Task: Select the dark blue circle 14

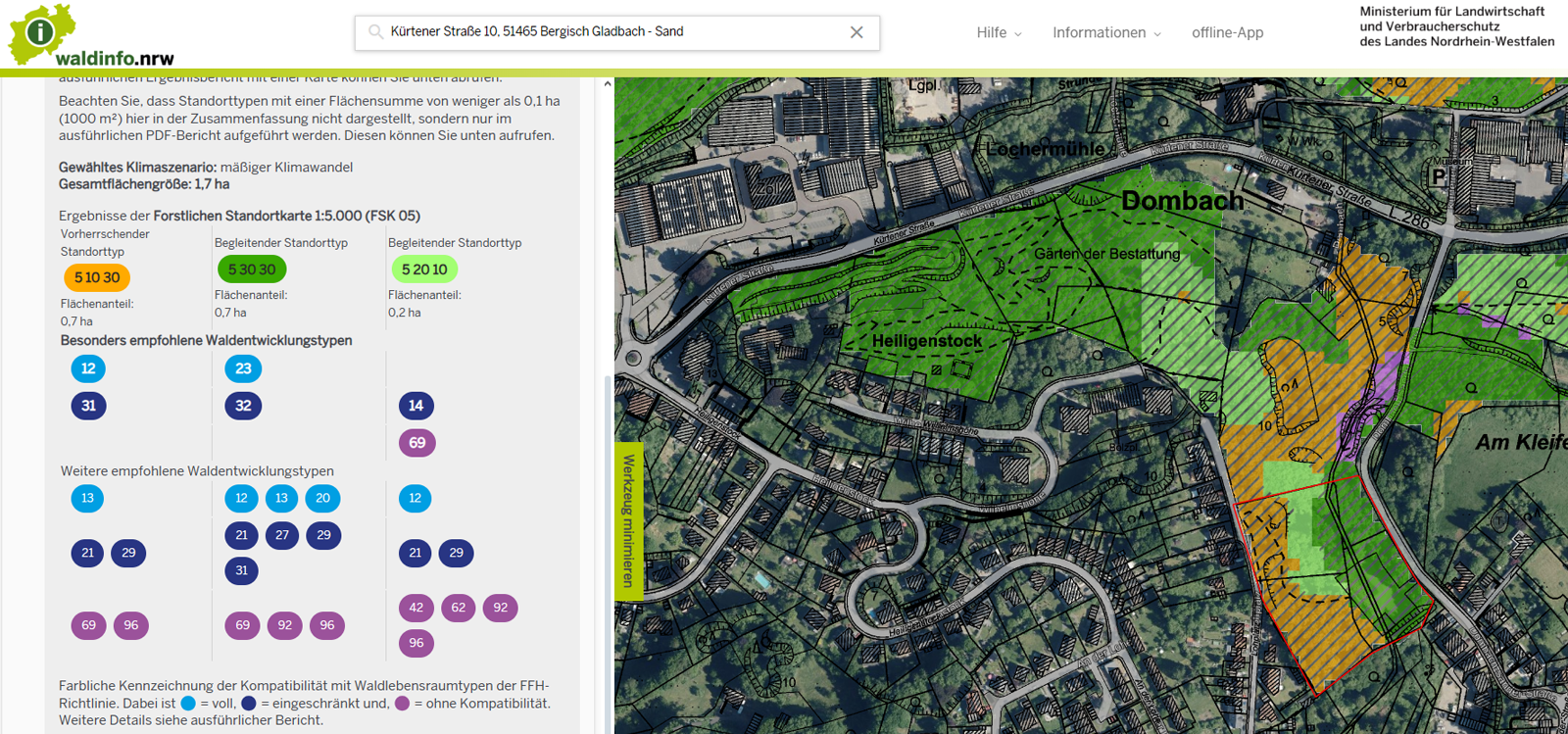Action: 416,406
